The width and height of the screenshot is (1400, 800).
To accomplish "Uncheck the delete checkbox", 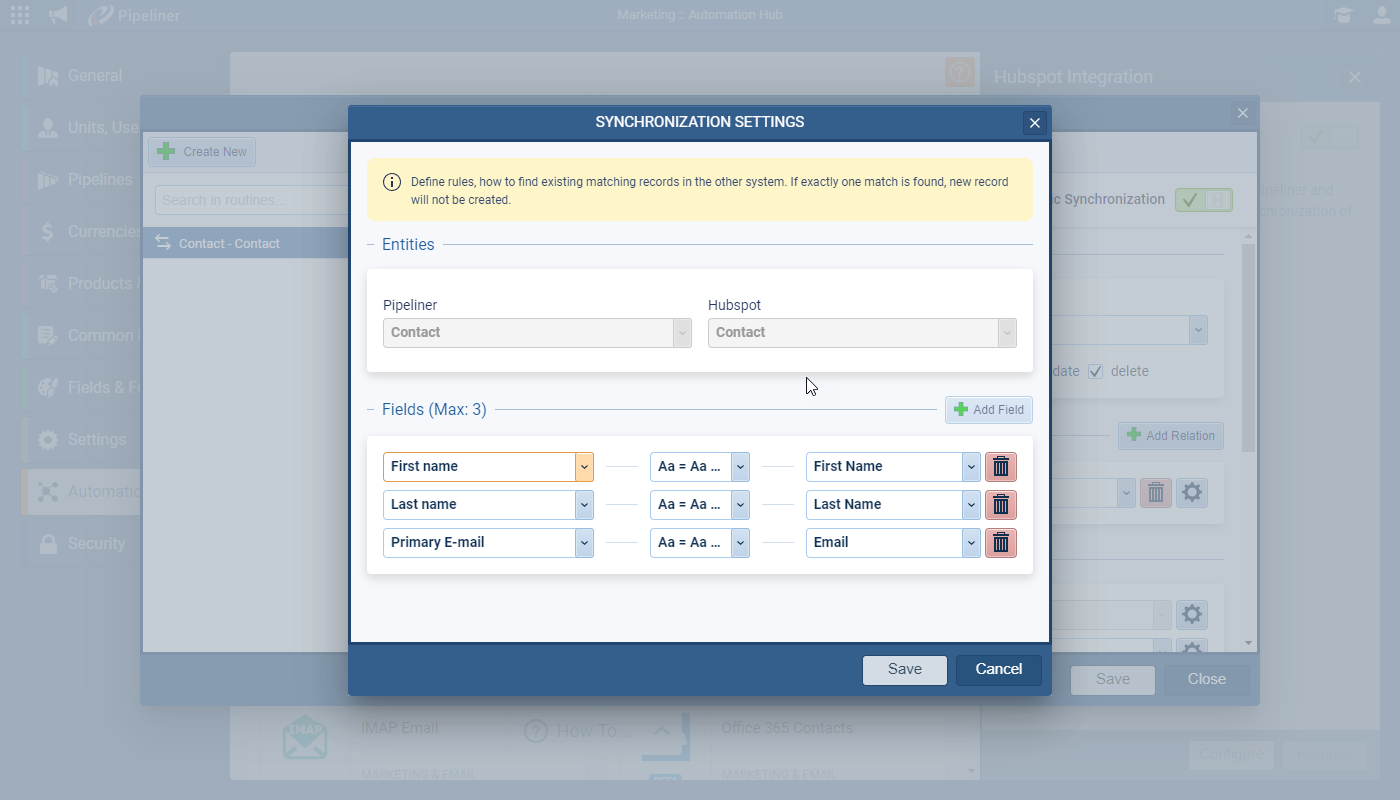I will pos(1096,371).
